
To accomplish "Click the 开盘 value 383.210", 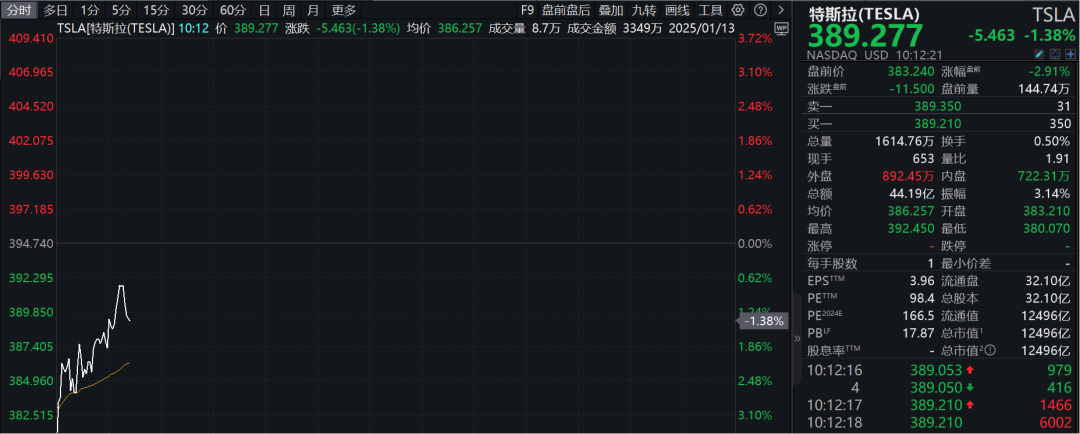I will click(x=1048, y=211).
